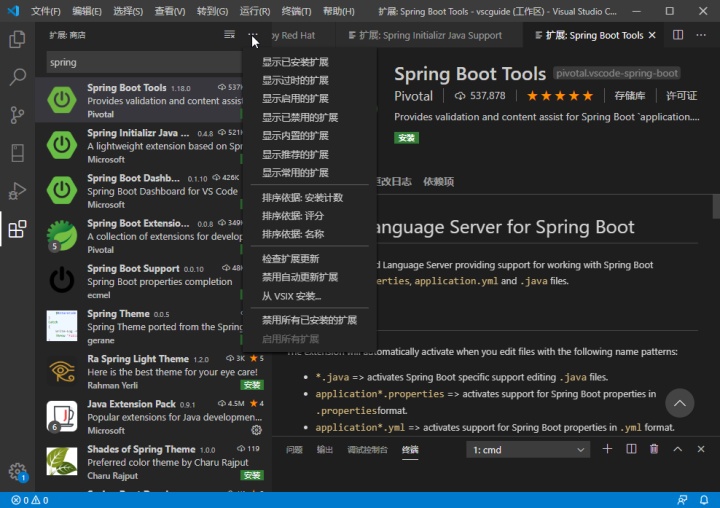The width and height of the screenshot is (720, 508).
Task: Click the extension details vertical scrollbar
Action: 716,207
